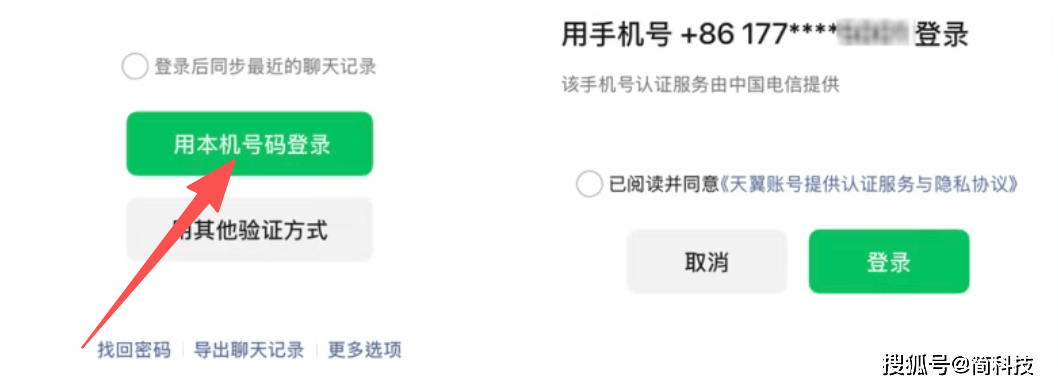Click the 搜狐号@简科技 watermark
The width and height of the screenshot is (1058, 388).
point(959,365)
